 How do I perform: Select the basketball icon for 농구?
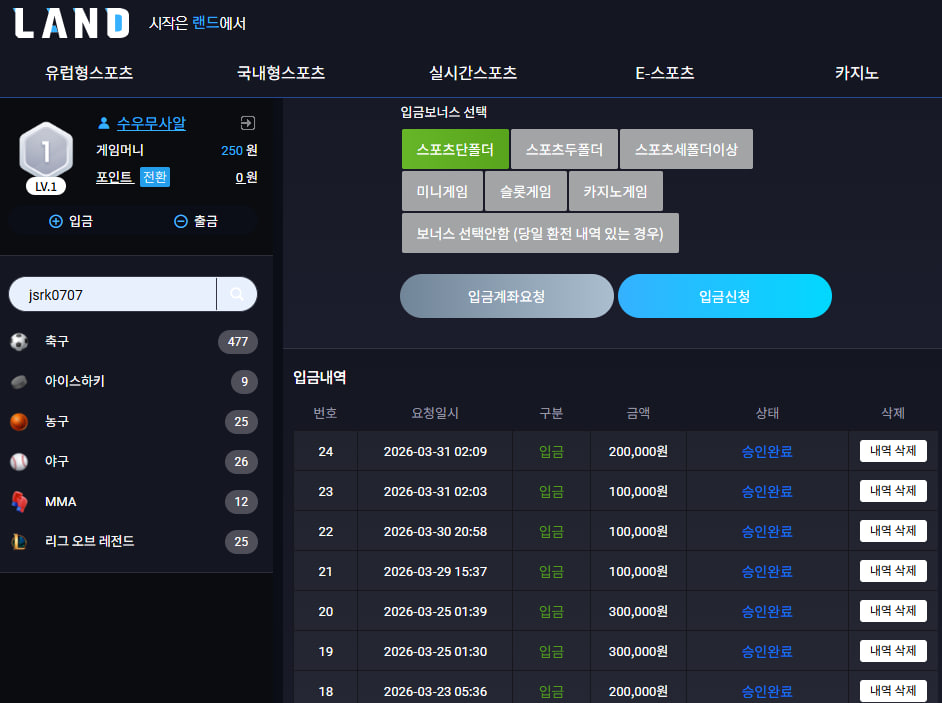pyautogui.click(x=19, y=422)
